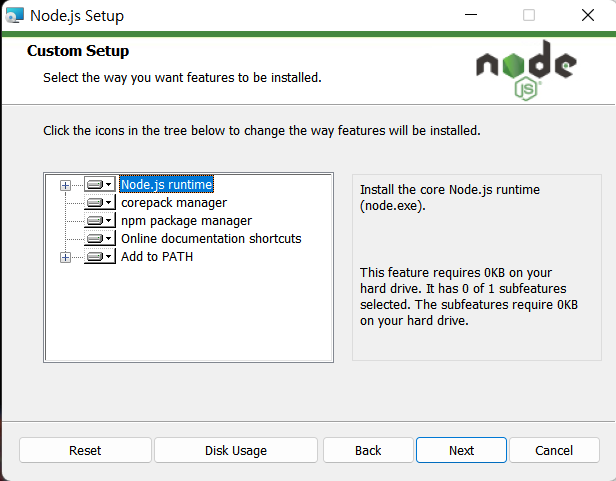This screenshot has height=481, width=616.
Task: Open install options dropdown for corepack manager
Action: coord(100,202)
